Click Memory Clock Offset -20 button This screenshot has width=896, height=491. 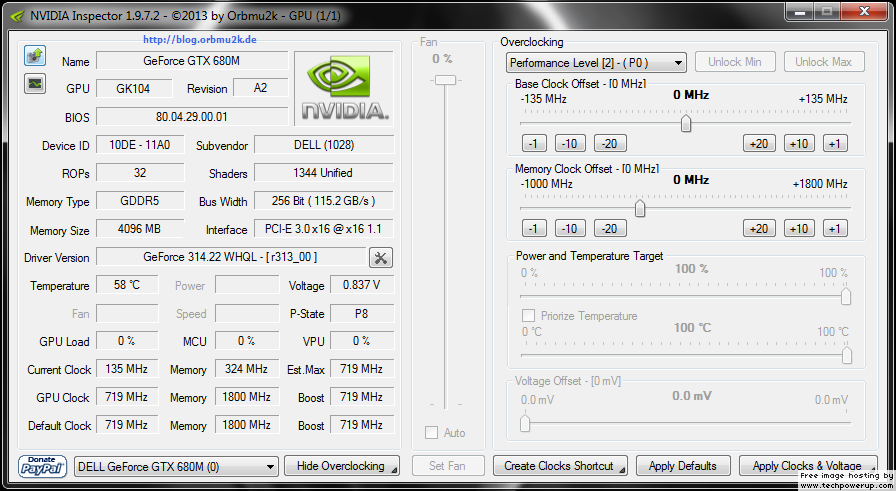tap(610, 229)
